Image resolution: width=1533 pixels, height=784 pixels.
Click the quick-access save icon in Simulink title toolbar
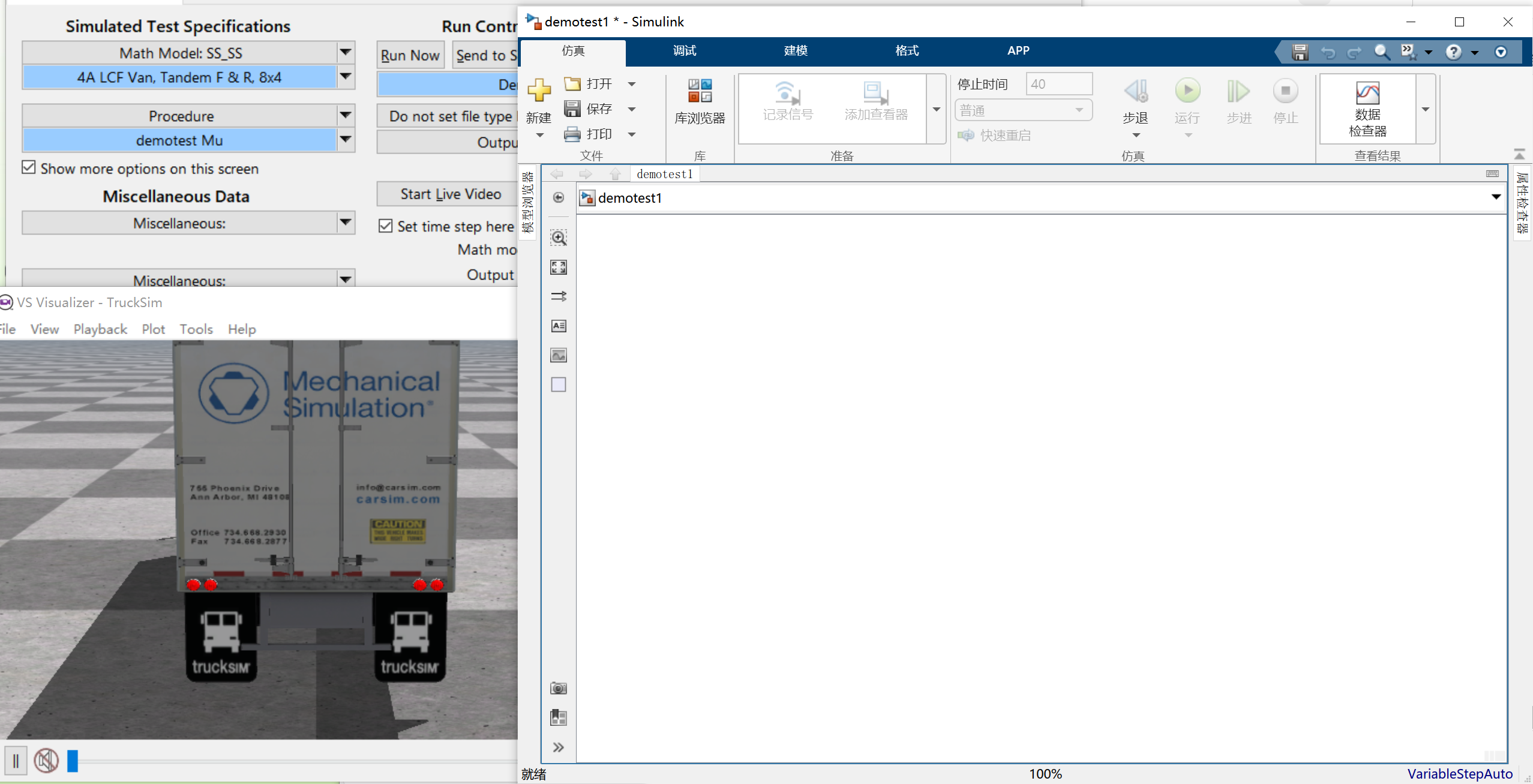click(x=1300, y=52)
